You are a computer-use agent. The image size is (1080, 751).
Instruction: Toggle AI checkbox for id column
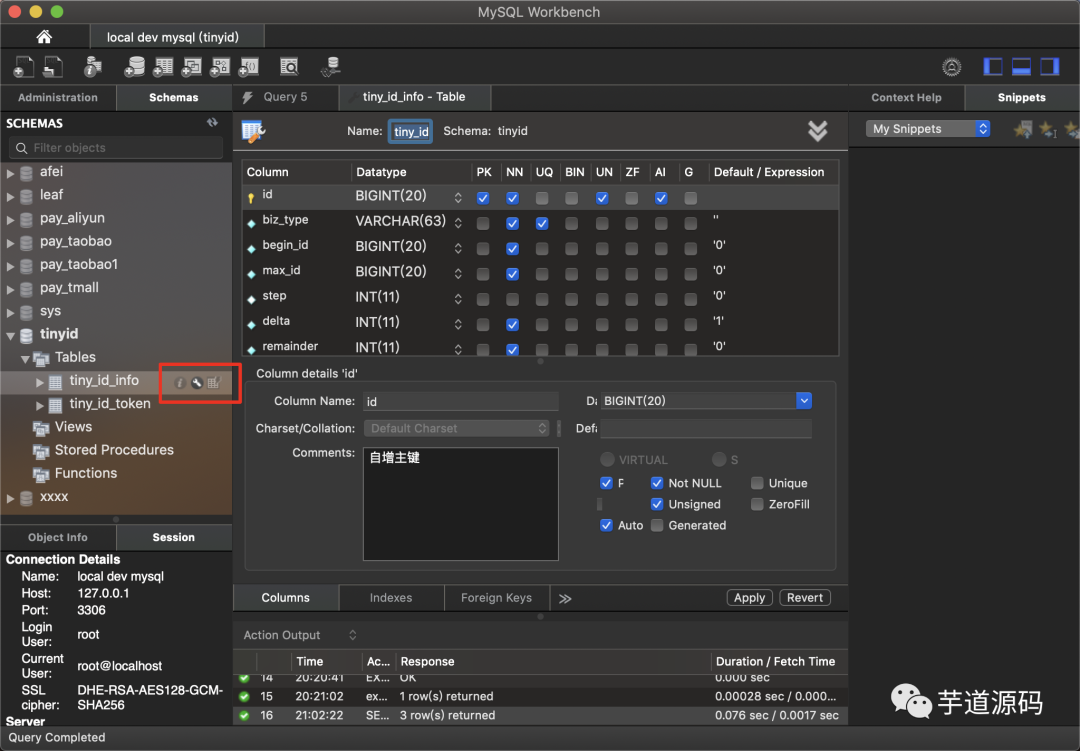pyautogui.click(x=661, y=198)
